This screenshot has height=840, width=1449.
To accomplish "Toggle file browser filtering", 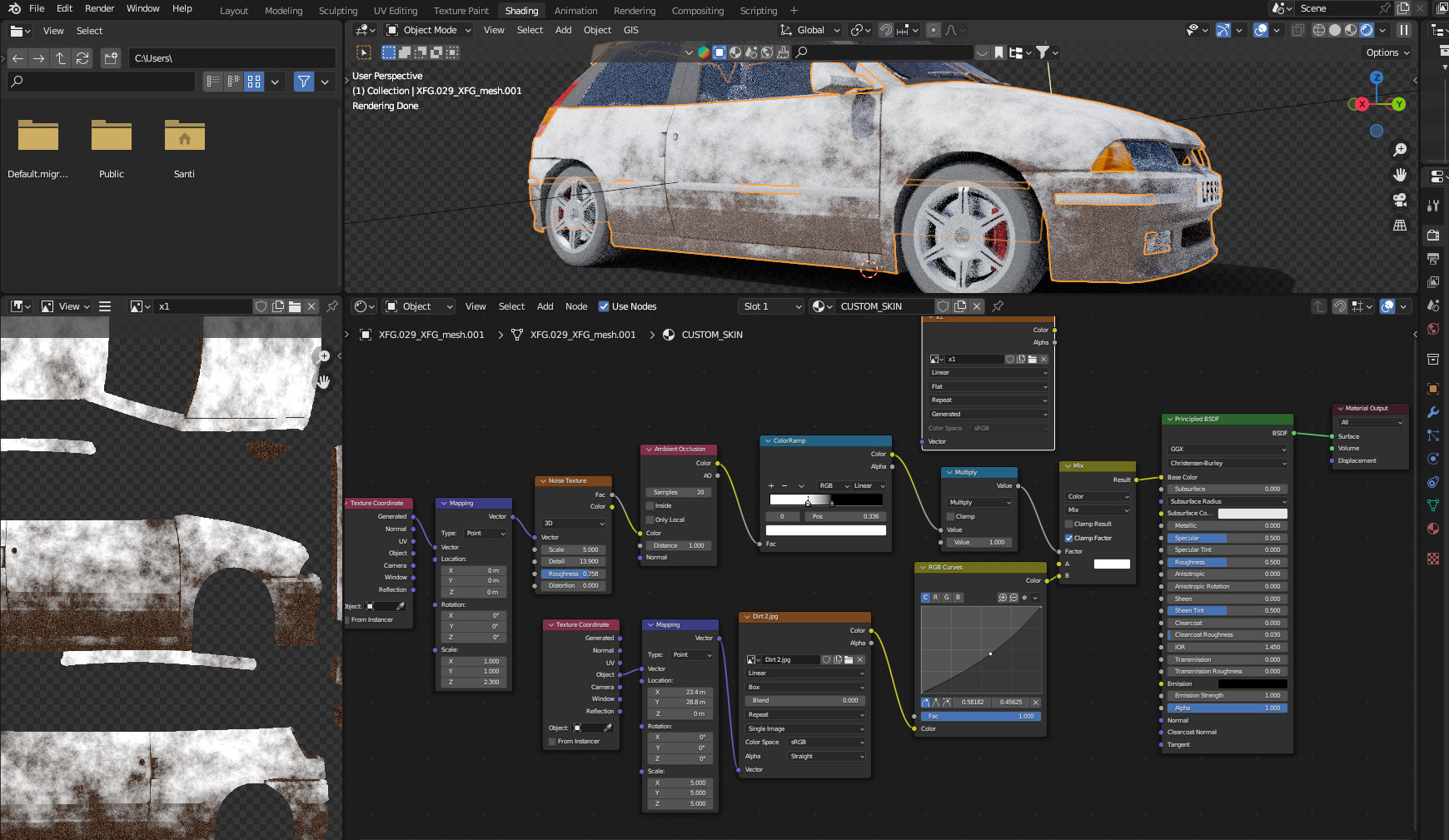I will 304,82.
